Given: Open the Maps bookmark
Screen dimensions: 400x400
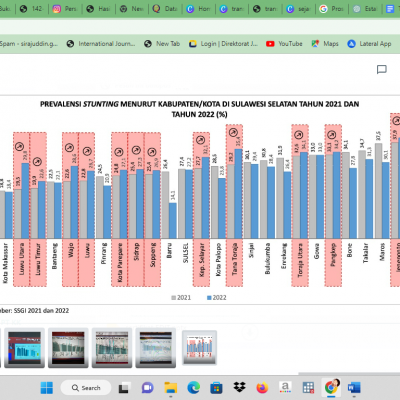Looking at the screenshot, I should 325,44.
